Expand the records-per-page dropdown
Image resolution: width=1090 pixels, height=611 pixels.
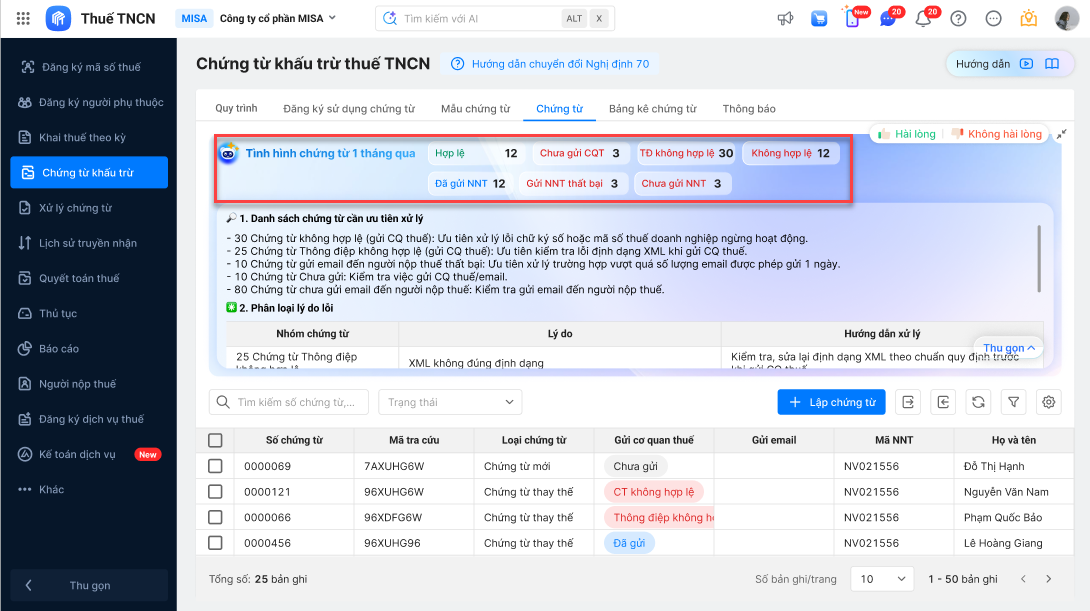click(881, 579)
